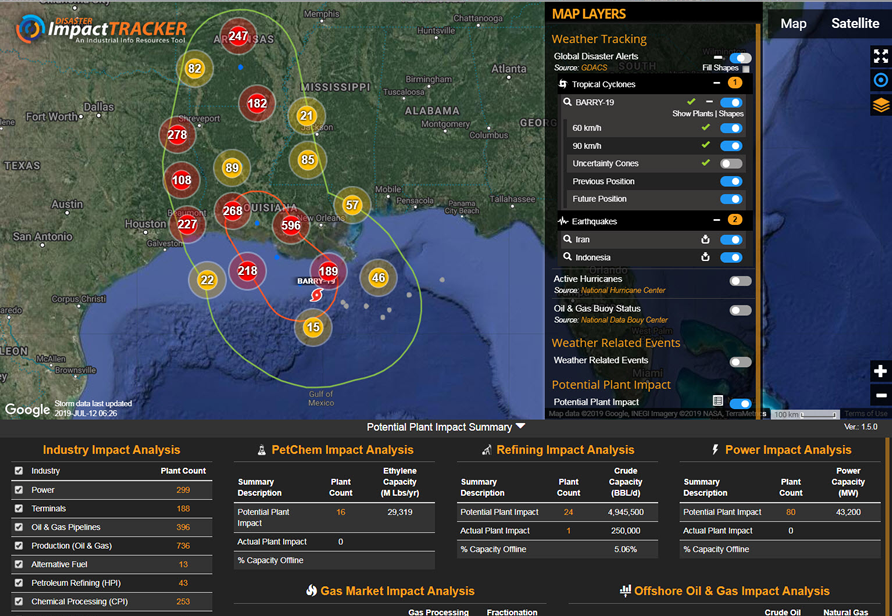Screen dimensions: 892x616
Task: Open the National Data Buoy Center link
Action: click(624, 320)
